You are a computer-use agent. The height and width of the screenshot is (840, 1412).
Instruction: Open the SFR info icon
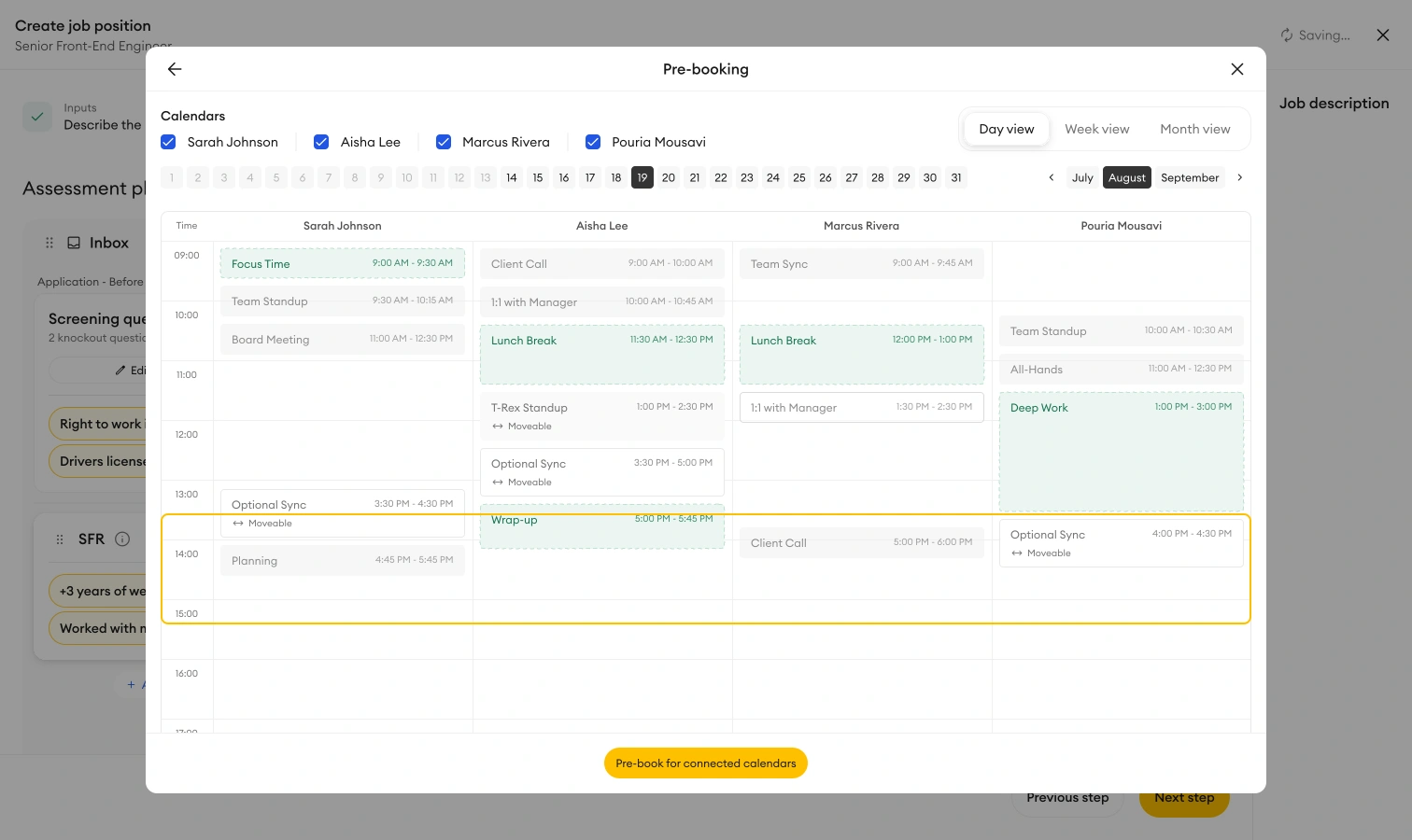[x=122, y=539]
